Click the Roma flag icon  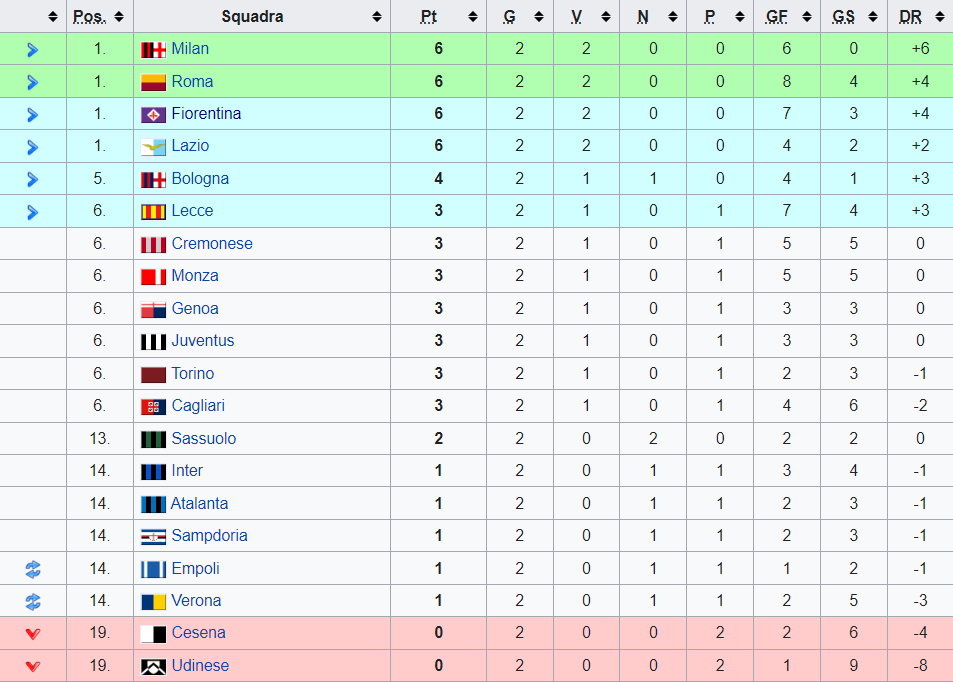[x=153, y=82]
